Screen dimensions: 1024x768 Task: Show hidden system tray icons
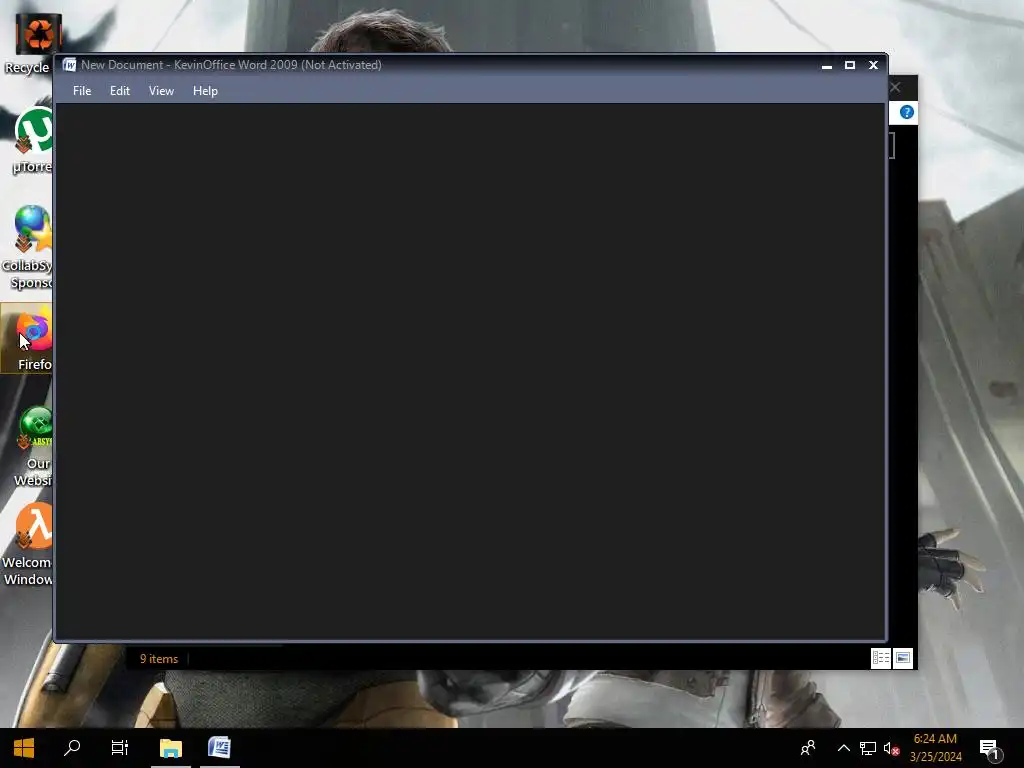(x=844, y=748)
